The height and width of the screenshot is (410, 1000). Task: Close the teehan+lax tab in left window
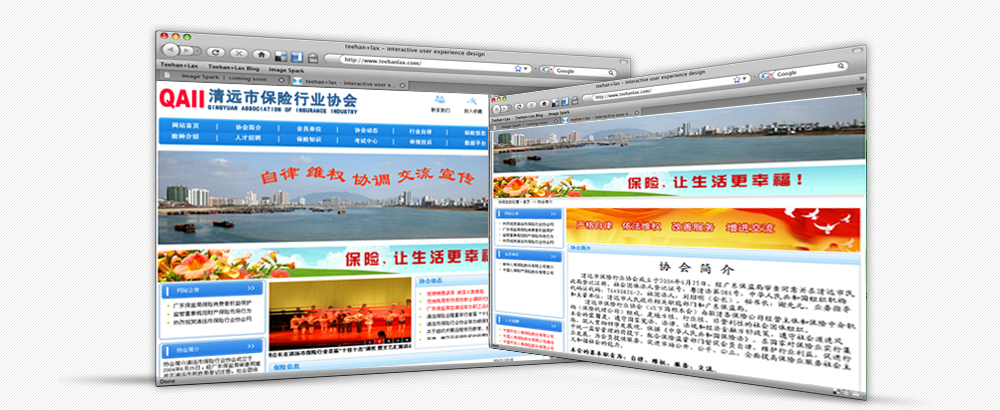point(402,85)
